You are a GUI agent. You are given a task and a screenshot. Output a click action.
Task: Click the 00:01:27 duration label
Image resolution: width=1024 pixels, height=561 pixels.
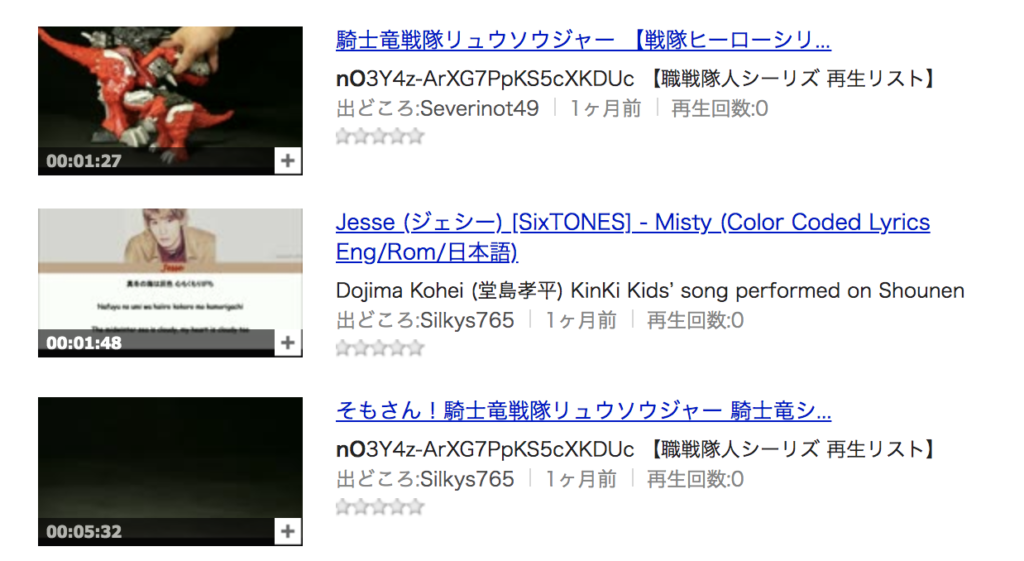pos(84,161)
